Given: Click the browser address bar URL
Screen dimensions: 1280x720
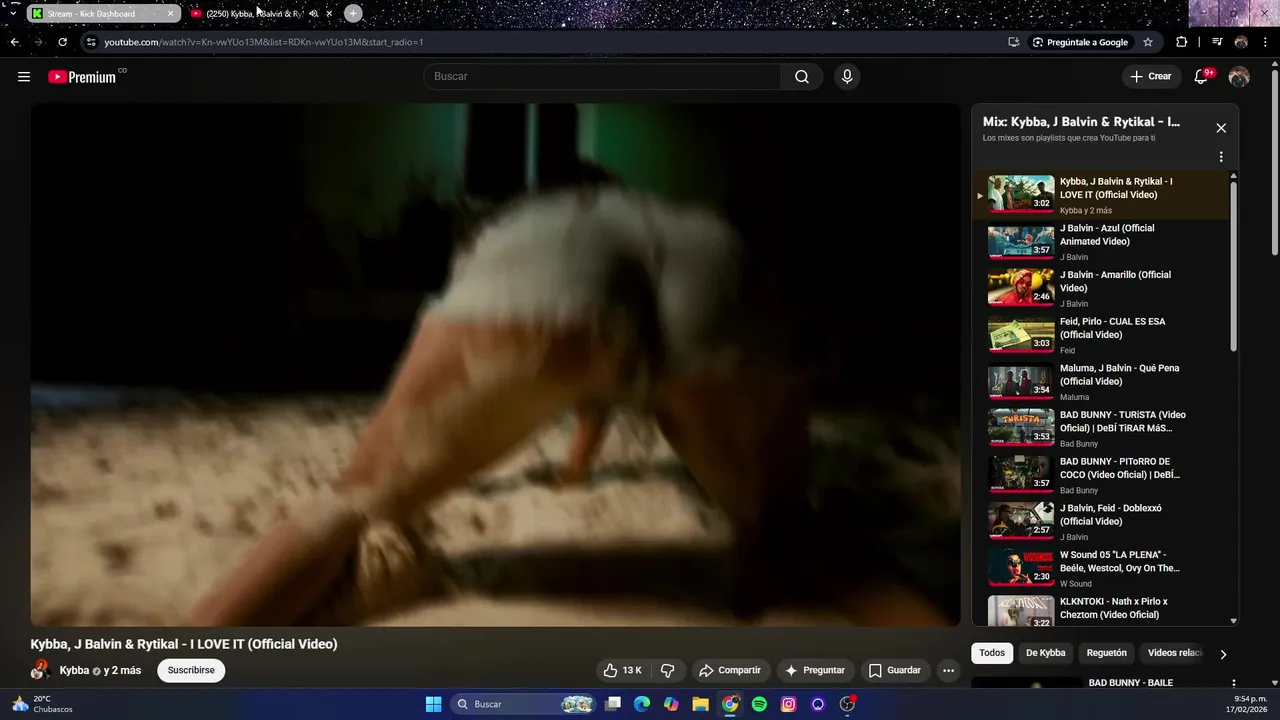Looking at the screenshot, I should click(264, 42).
